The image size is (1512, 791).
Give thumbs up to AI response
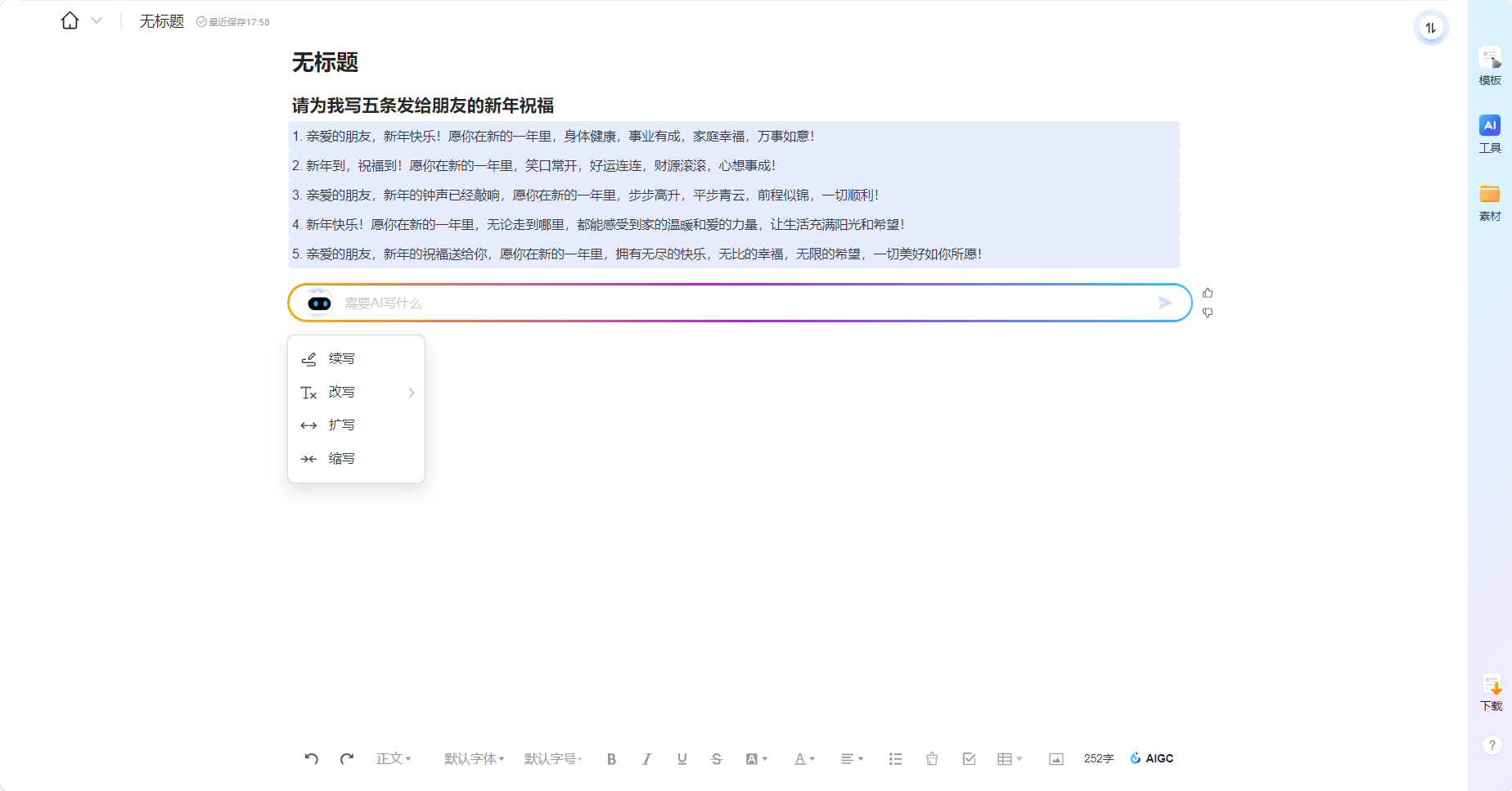(x=1208, y=293)
